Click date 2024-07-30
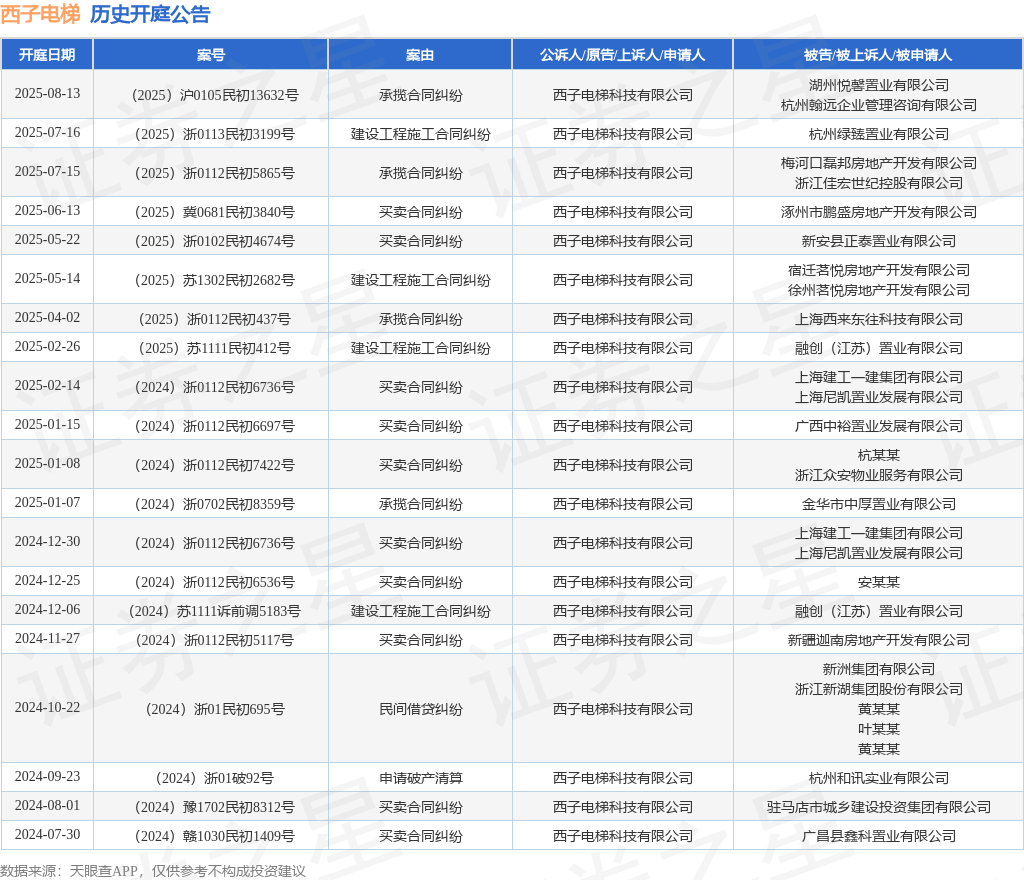This screenshot has height=880, width=1024. (47, 835)
